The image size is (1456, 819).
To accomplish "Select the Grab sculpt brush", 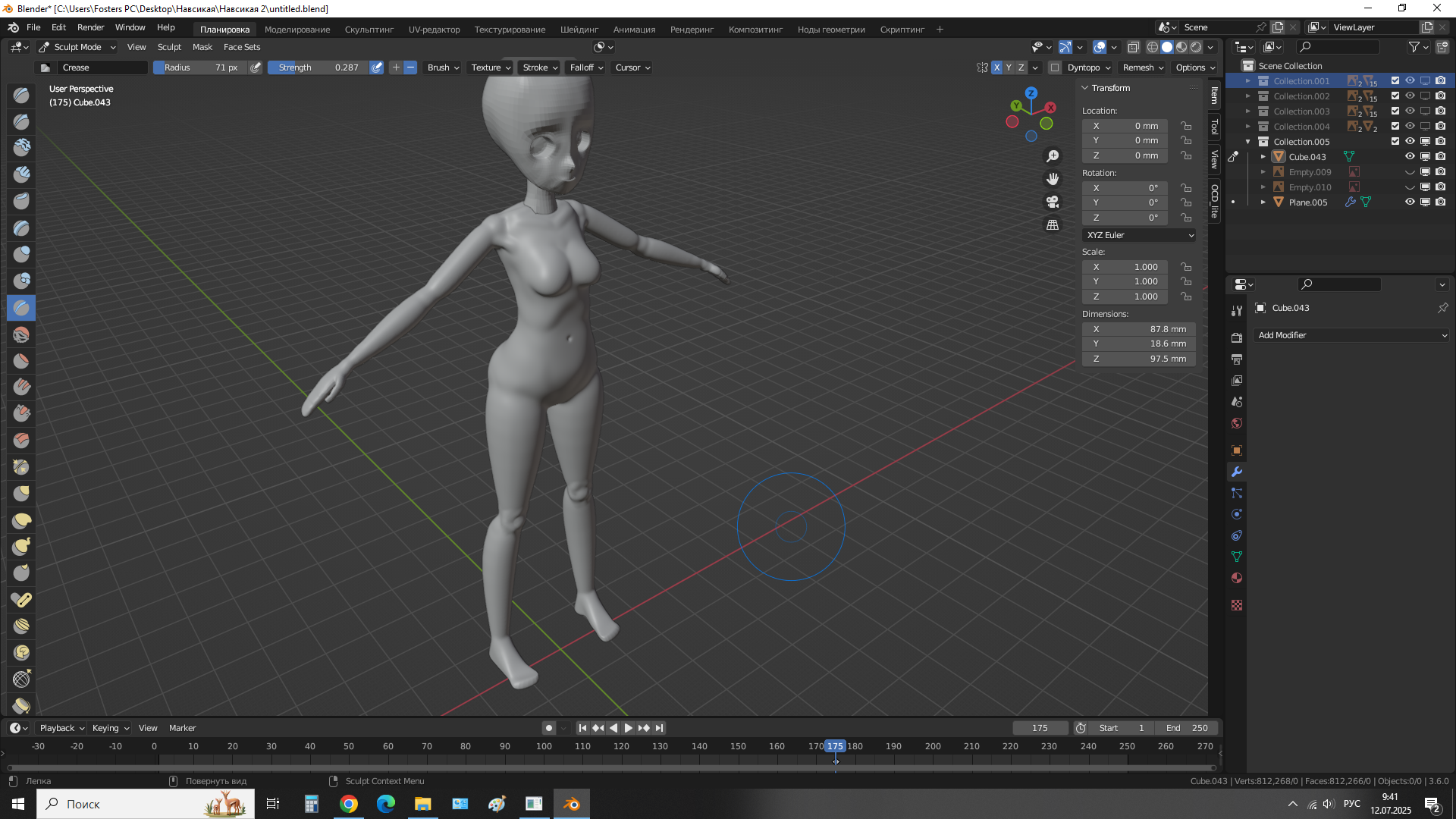I will point(21,494).
